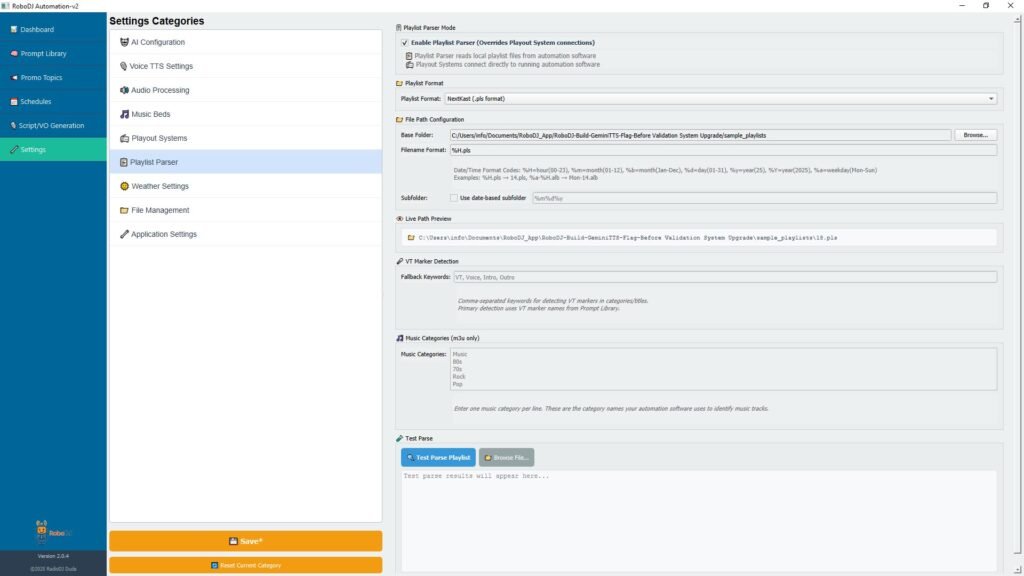Open the File Management category
1024x576 pixels.
tap(160, 210)
